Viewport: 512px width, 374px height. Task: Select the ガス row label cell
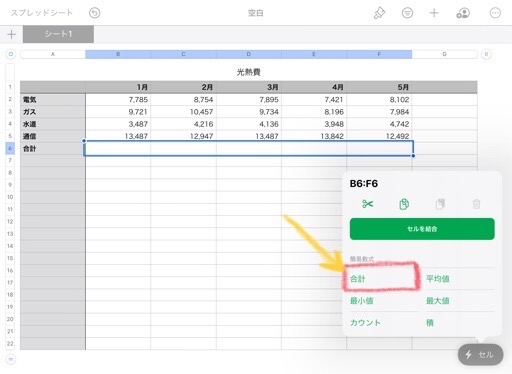click(53, 112)
